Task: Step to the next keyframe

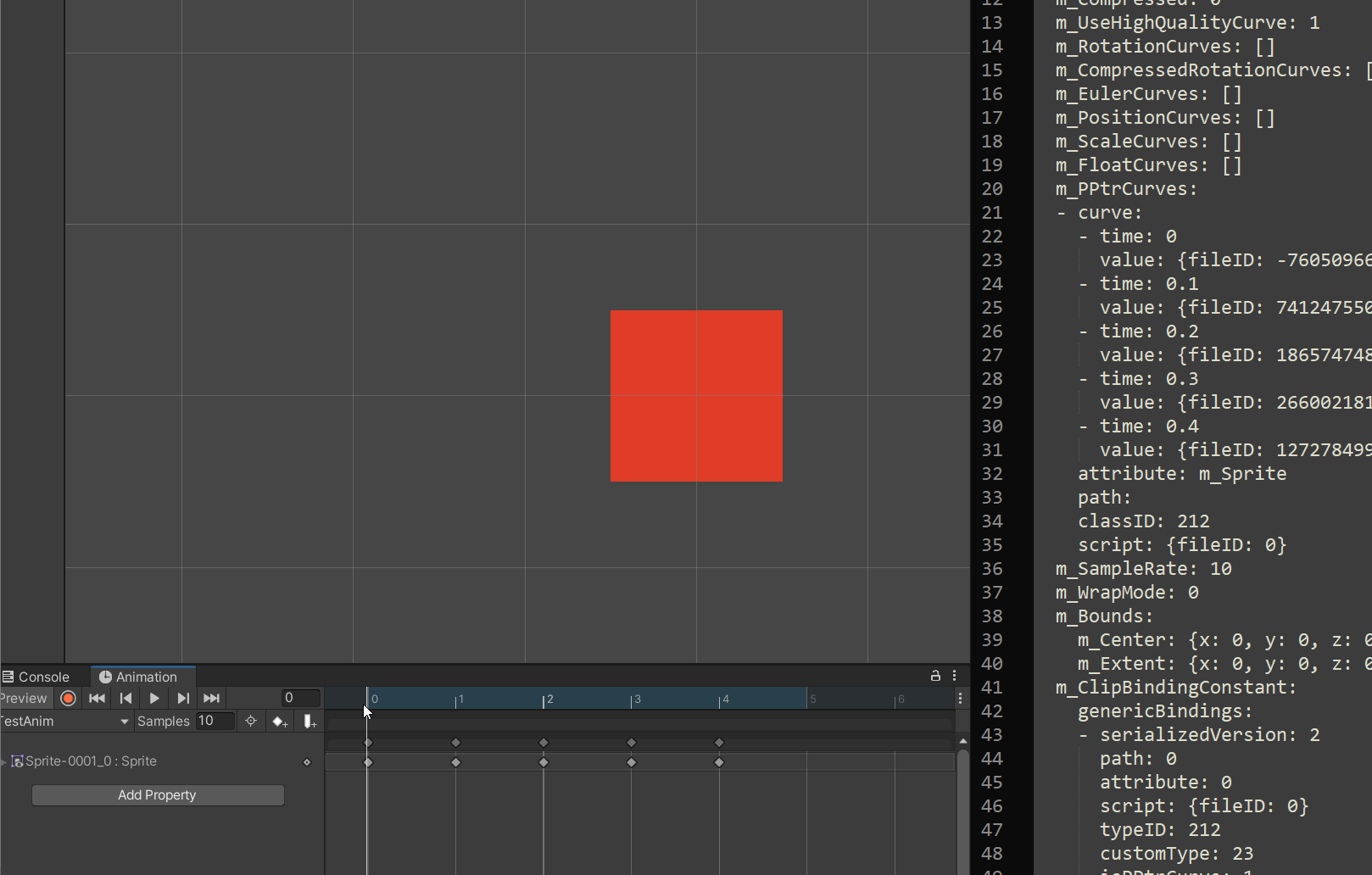Action: pyautogui.click(x=182, y=698)
